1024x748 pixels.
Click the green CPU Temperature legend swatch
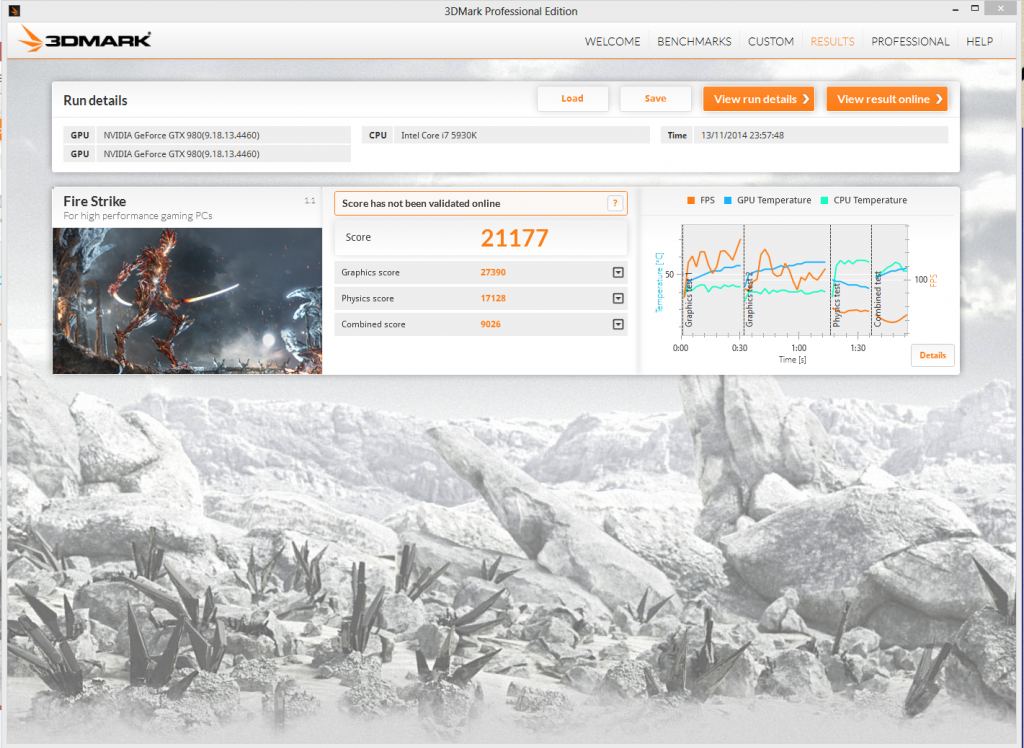pos(824,201)
